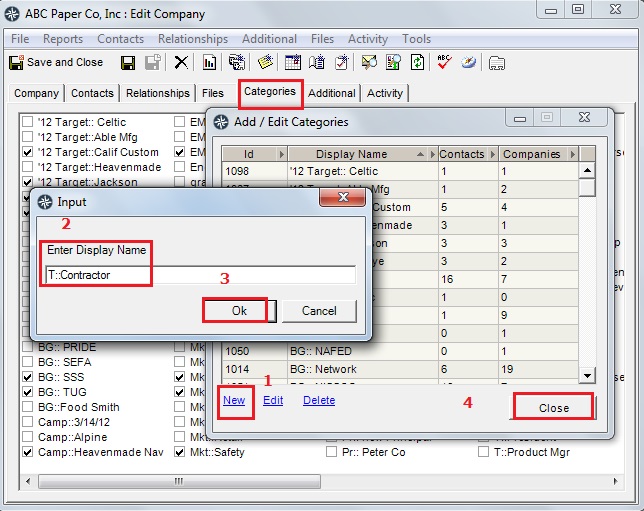This screenshot has height=511, width=644.
Task: Check the Pr:: Peter Co checkbox
Action: click(331, 452)
